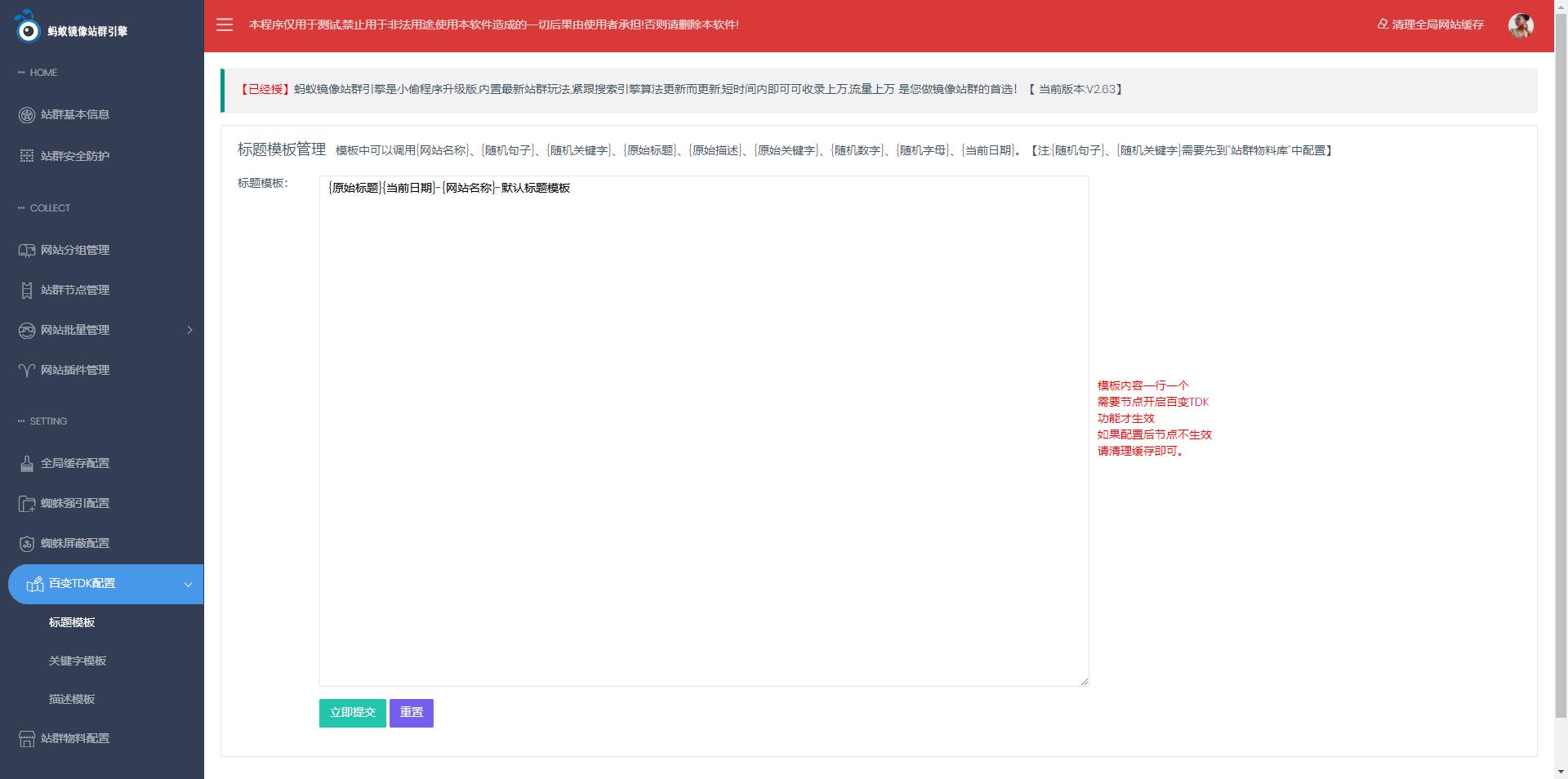
Task: Collapse the 百变TDK配置 menu chevron
Action: [188, 585]
